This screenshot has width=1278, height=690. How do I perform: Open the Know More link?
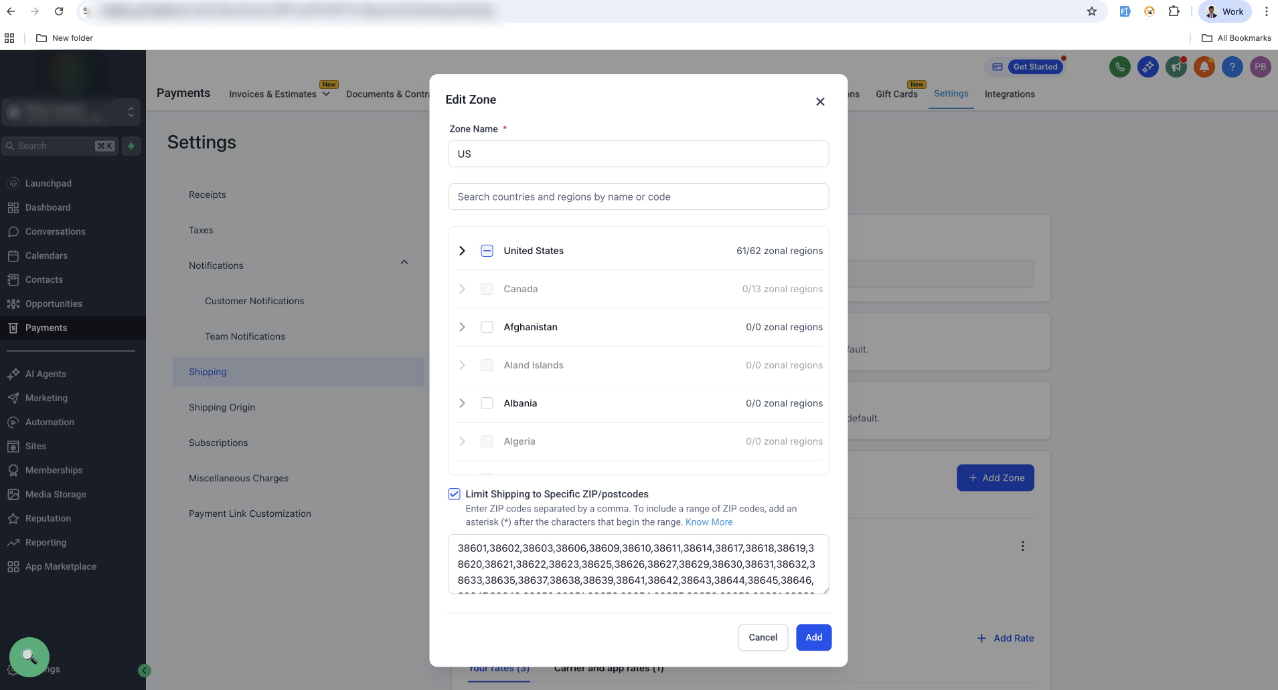pyautogui.click(x=709, y=522)
